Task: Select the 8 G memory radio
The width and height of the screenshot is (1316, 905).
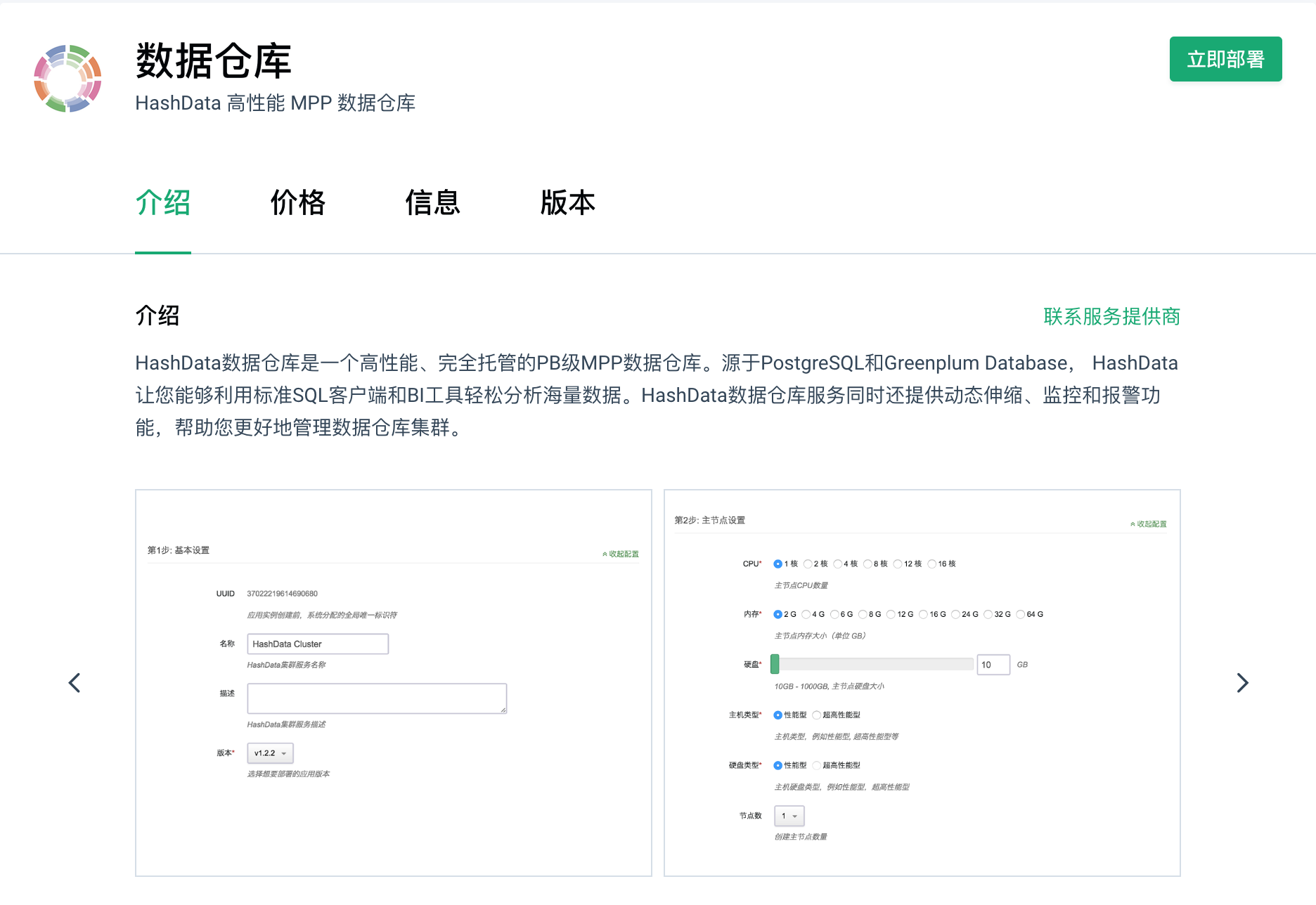Action: pos(863,614)
